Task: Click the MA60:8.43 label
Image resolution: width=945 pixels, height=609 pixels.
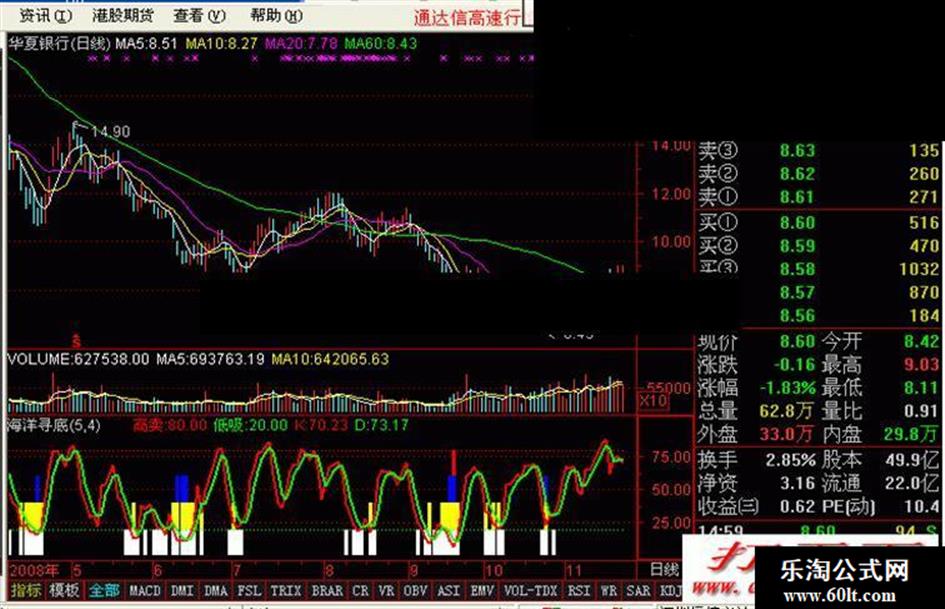Action: pyautogui.click(x=380, y=43)
